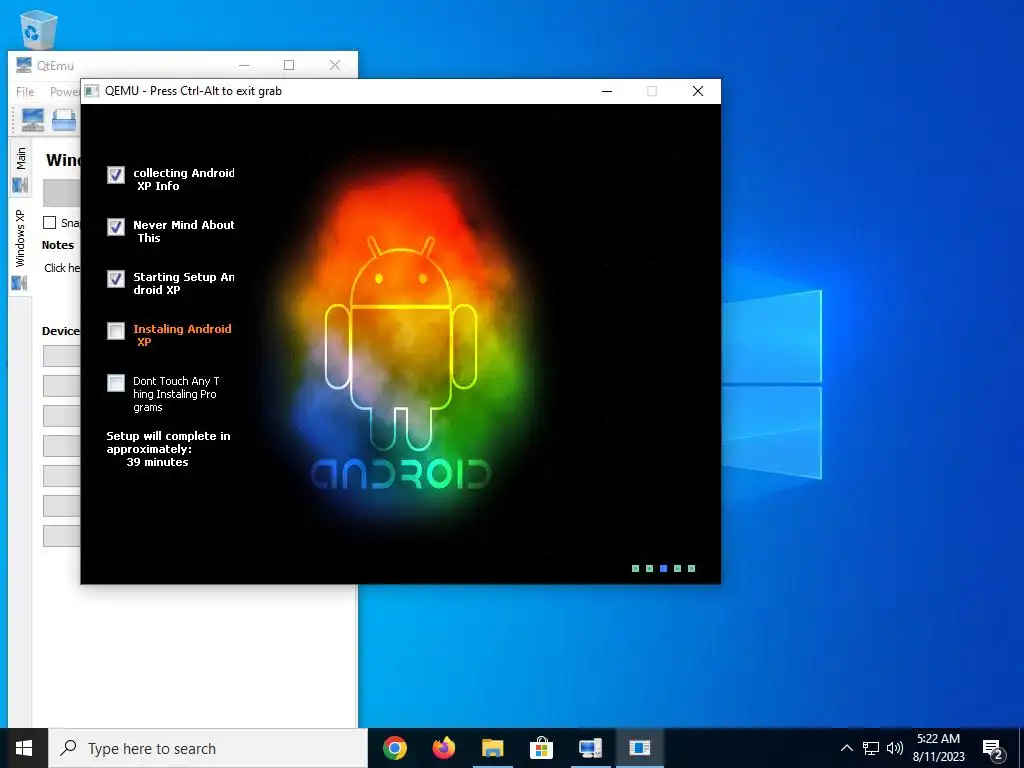Screen dimensions: 1024x768
Task: Open the Power menu in QtEmu
Action: pos(65,91)
